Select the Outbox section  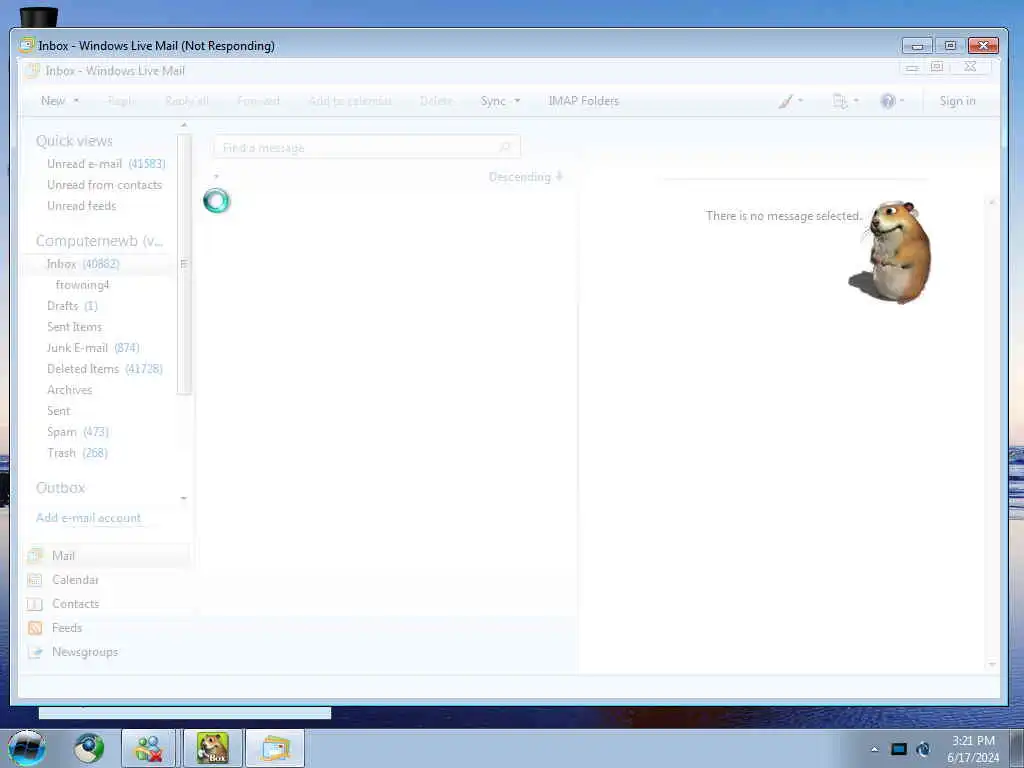pyautogui.click(x=60, y=488)
